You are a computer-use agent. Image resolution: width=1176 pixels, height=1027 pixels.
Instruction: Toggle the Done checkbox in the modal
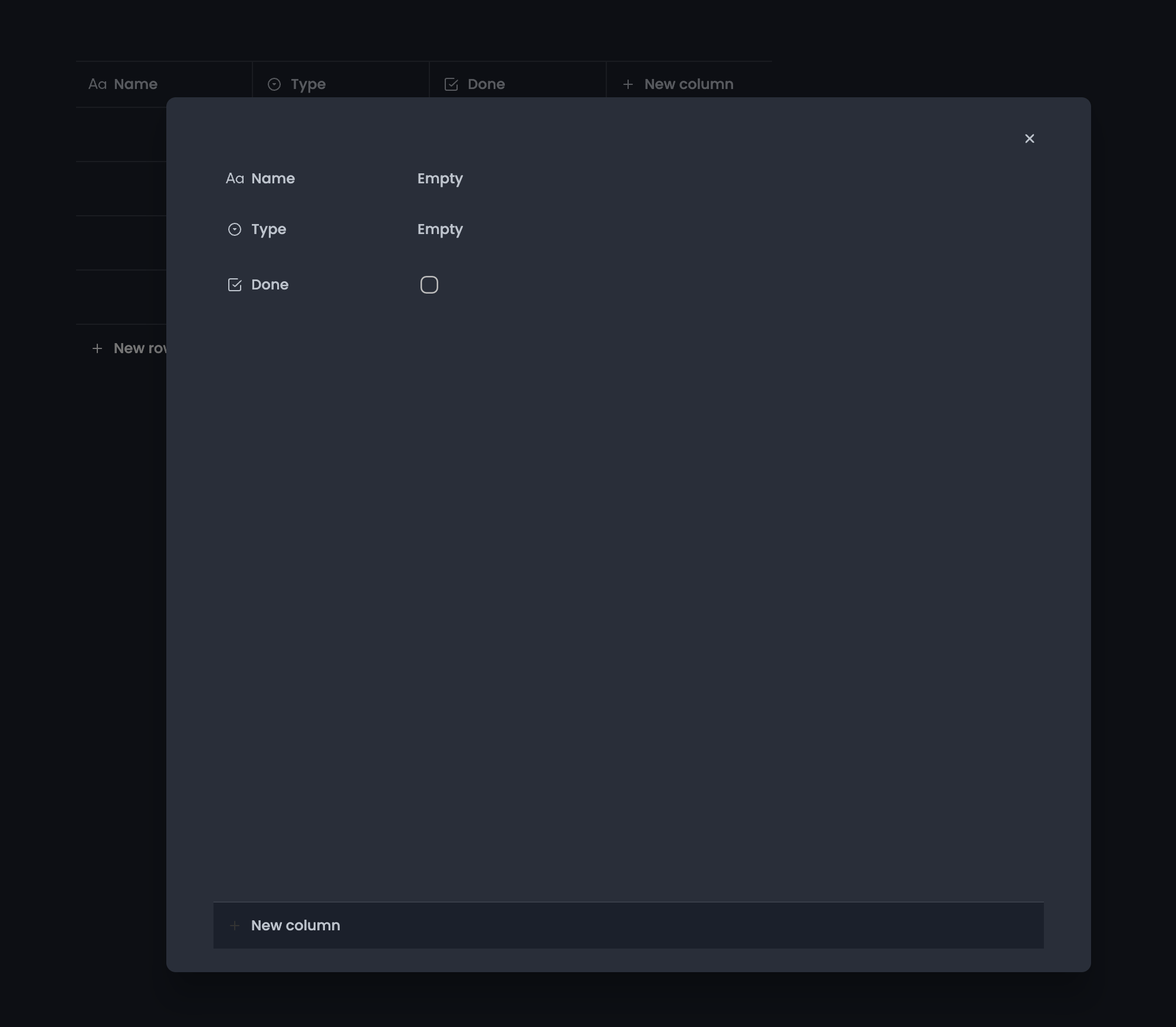point(429,284)
